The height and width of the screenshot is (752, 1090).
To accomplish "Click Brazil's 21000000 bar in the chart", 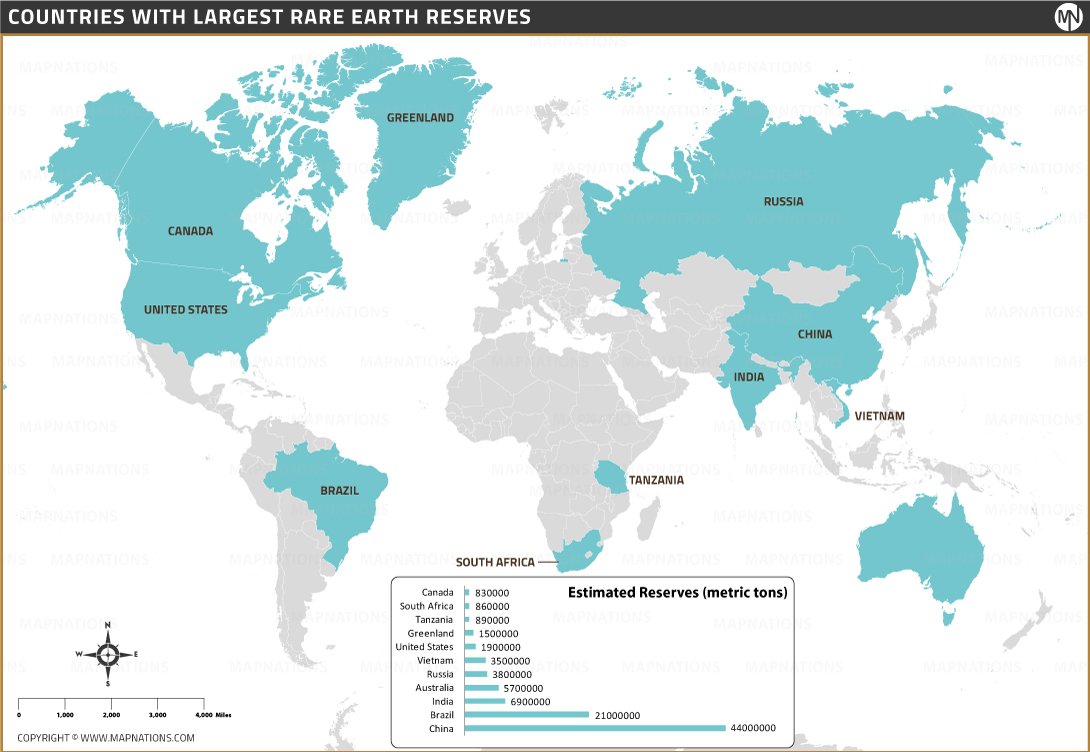I will click(x=526, y=715).
